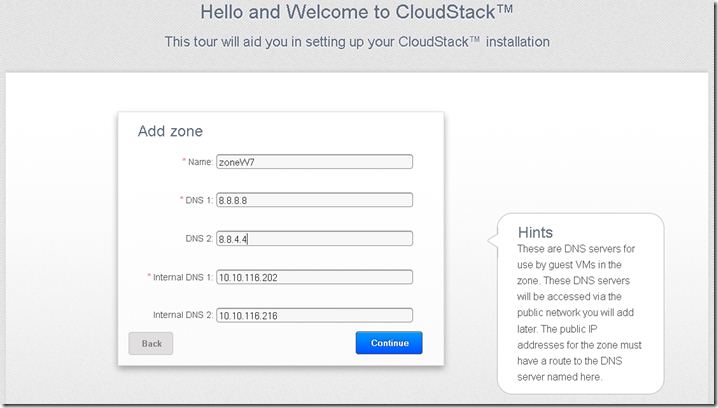Viewport: 718px width, 408px height.
Task: Click the DNS 1 label
Action: click(x=198, y=200)
